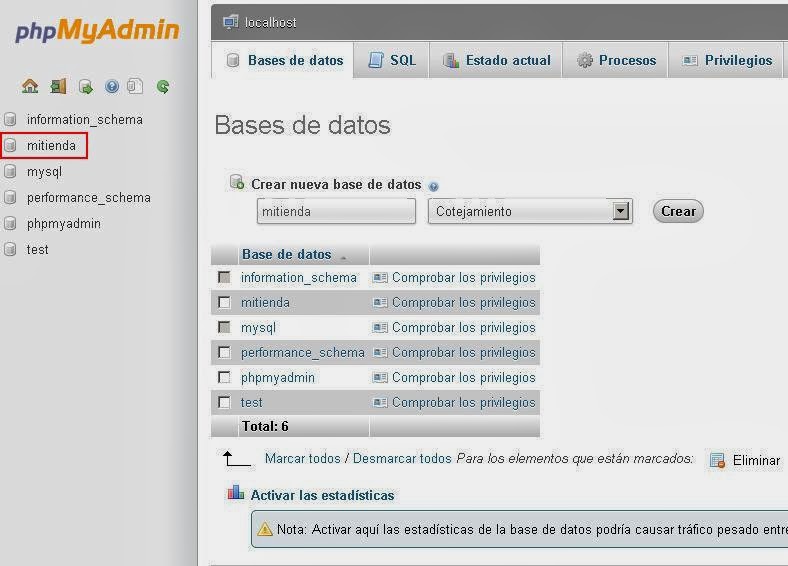The height and width of the screenshot is (566, 788).
Task: Select mitienda in the sidebar list
Action: tap(51, 146)
